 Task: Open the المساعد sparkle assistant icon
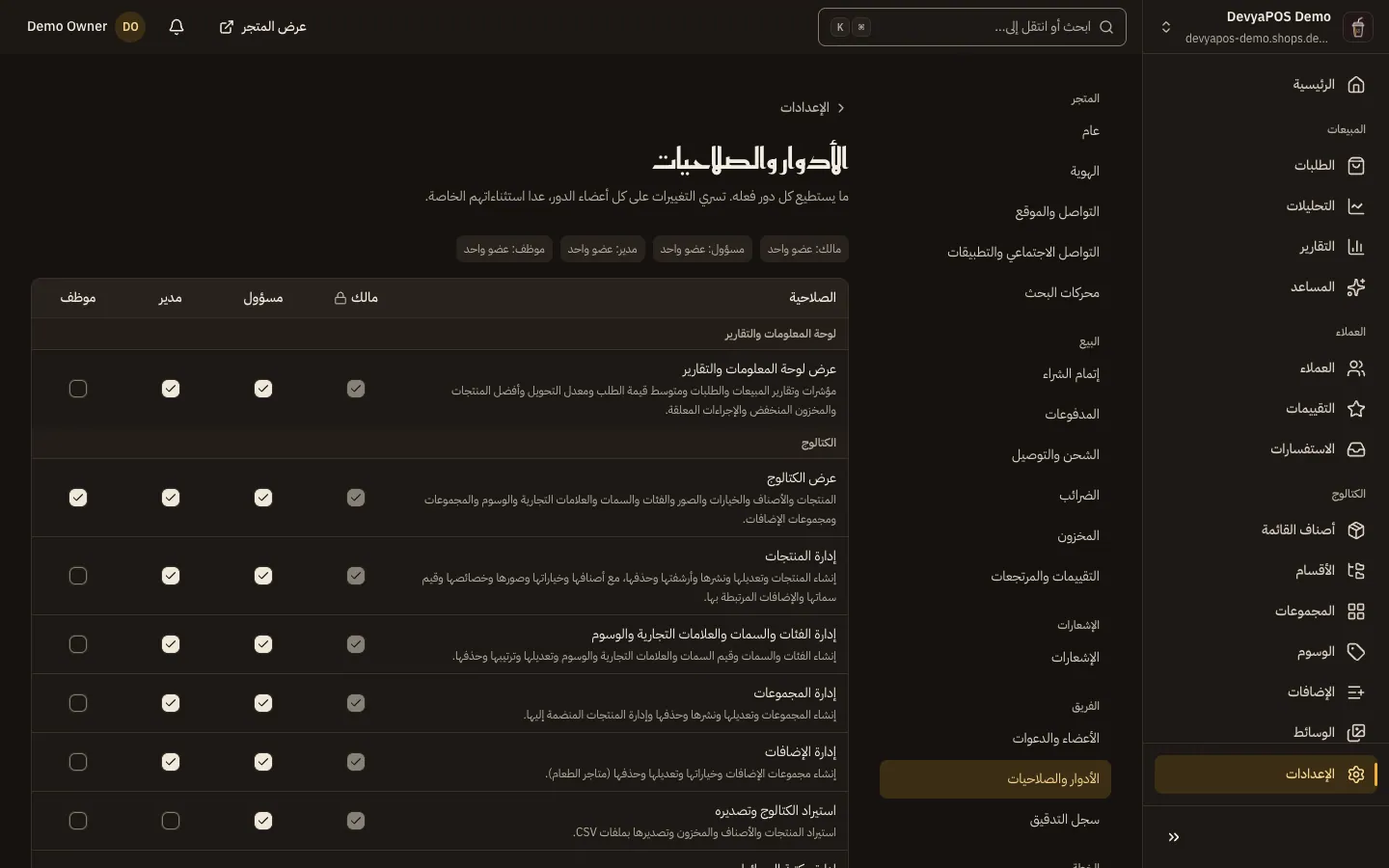click(1356, 287)
